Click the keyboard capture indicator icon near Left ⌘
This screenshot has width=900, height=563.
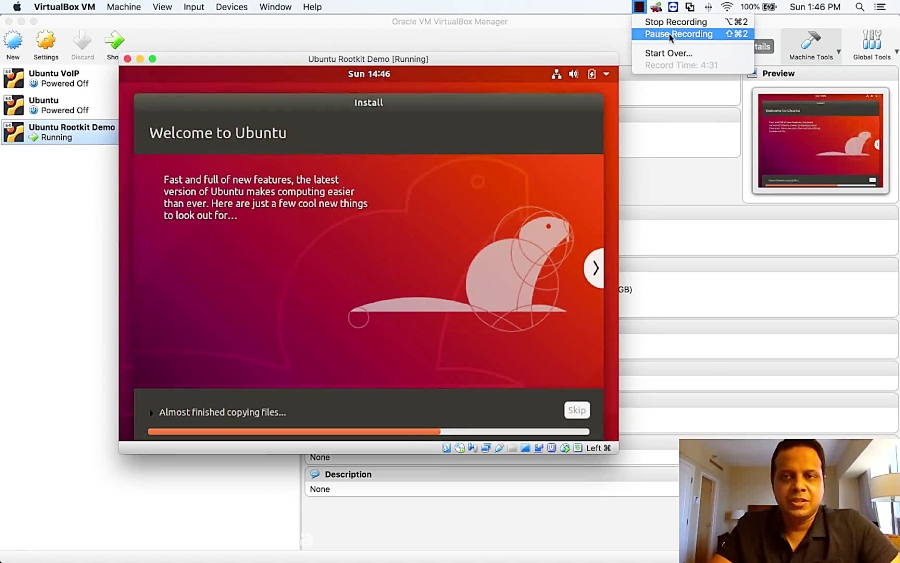point(578,448)
